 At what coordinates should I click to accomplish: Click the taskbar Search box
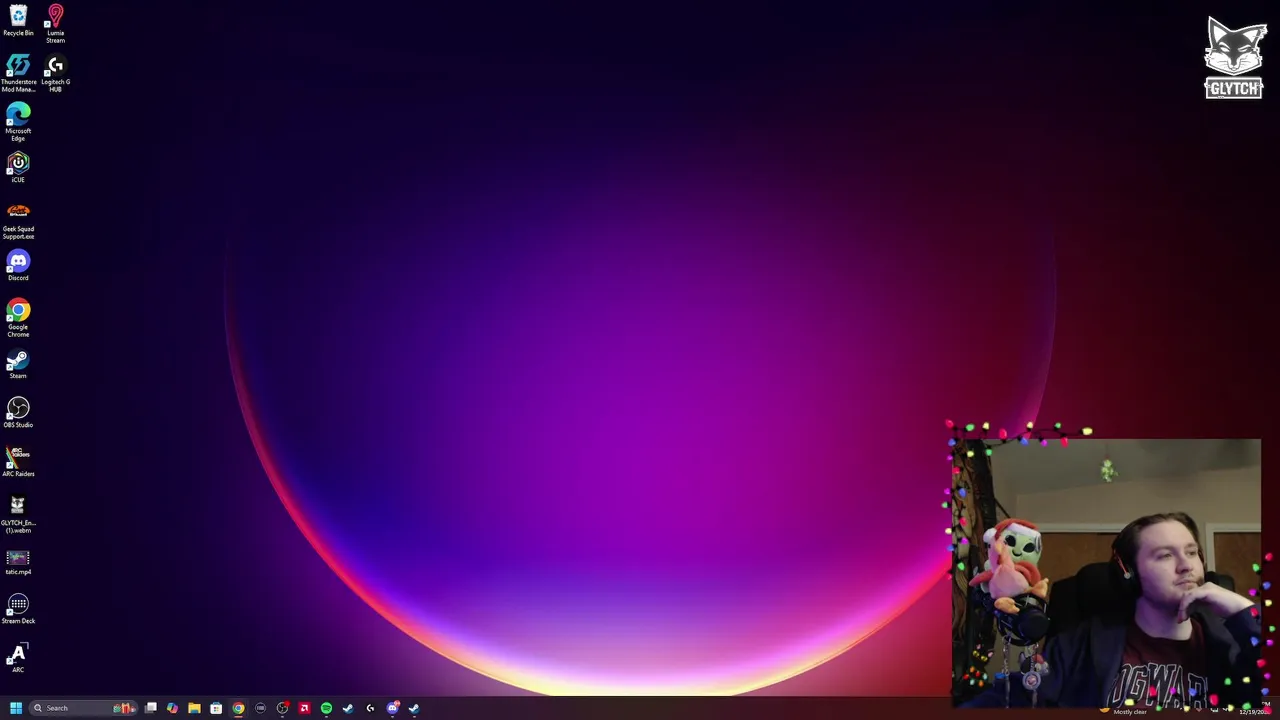[83, 708]
